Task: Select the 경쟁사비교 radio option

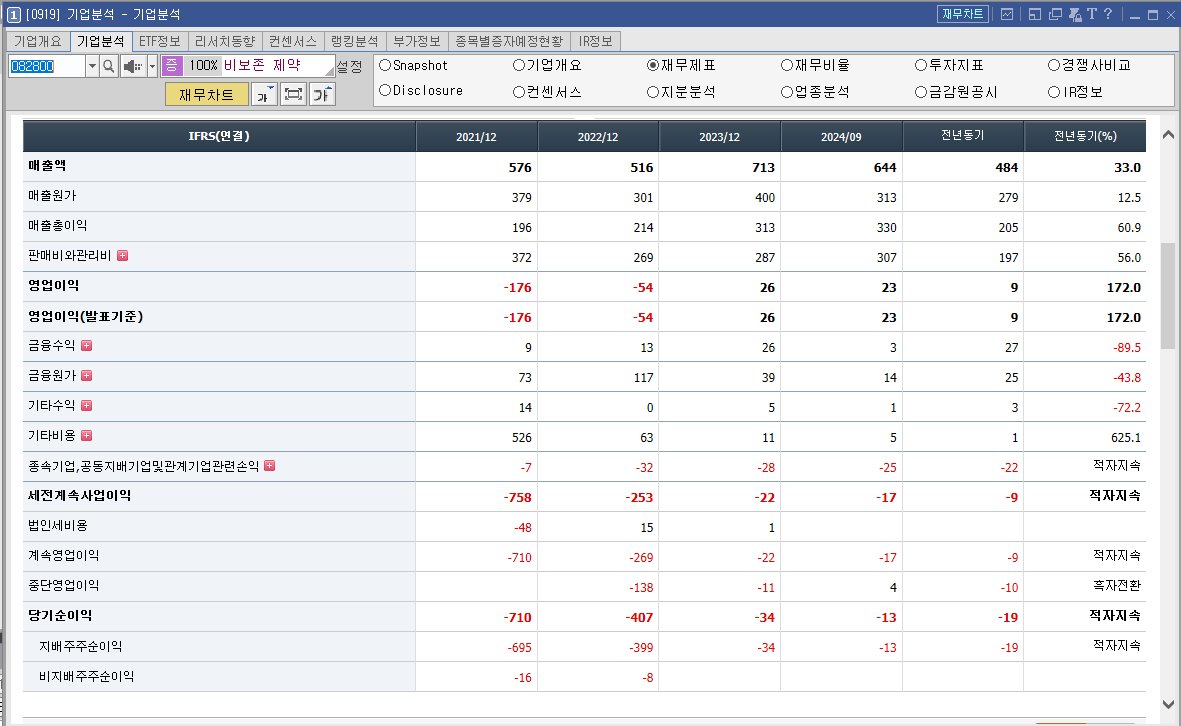Action: [x=1054, y=66]
